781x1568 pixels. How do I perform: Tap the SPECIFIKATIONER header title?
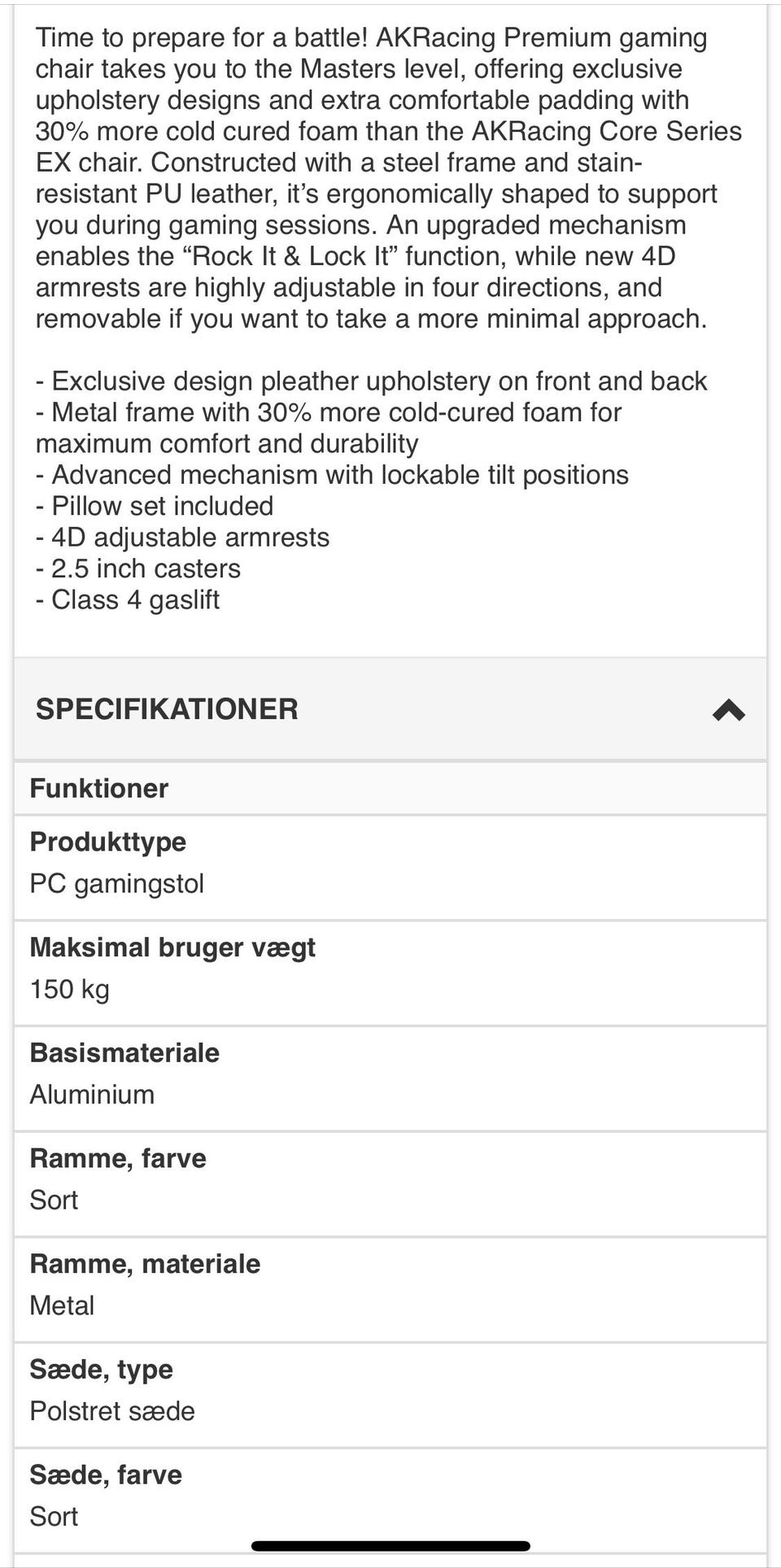pos(167,709)
